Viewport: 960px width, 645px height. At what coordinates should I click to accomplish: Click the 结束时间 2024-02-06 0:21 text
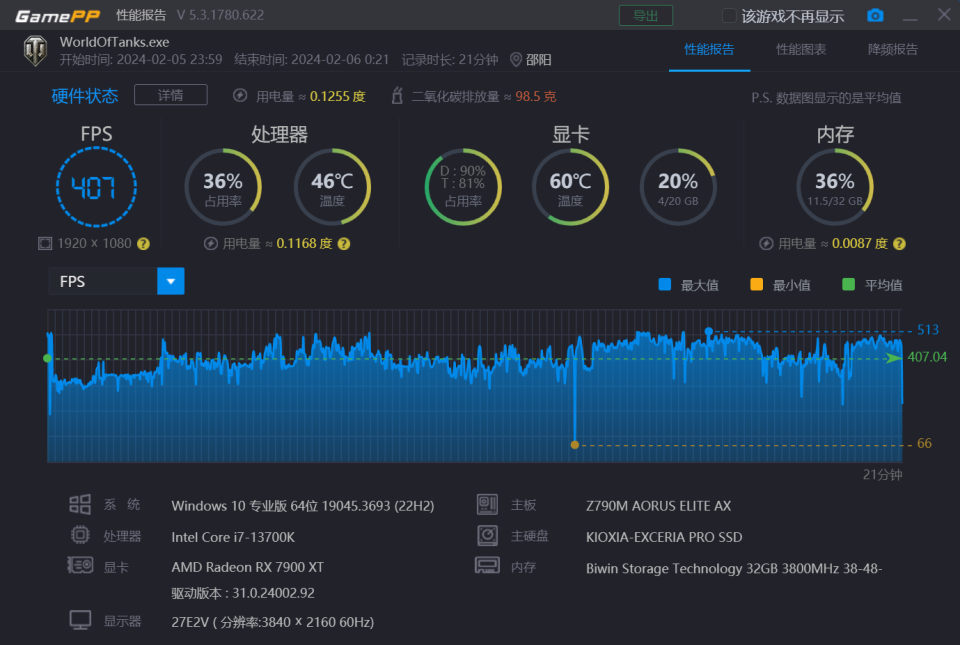[x=312, y=59]
